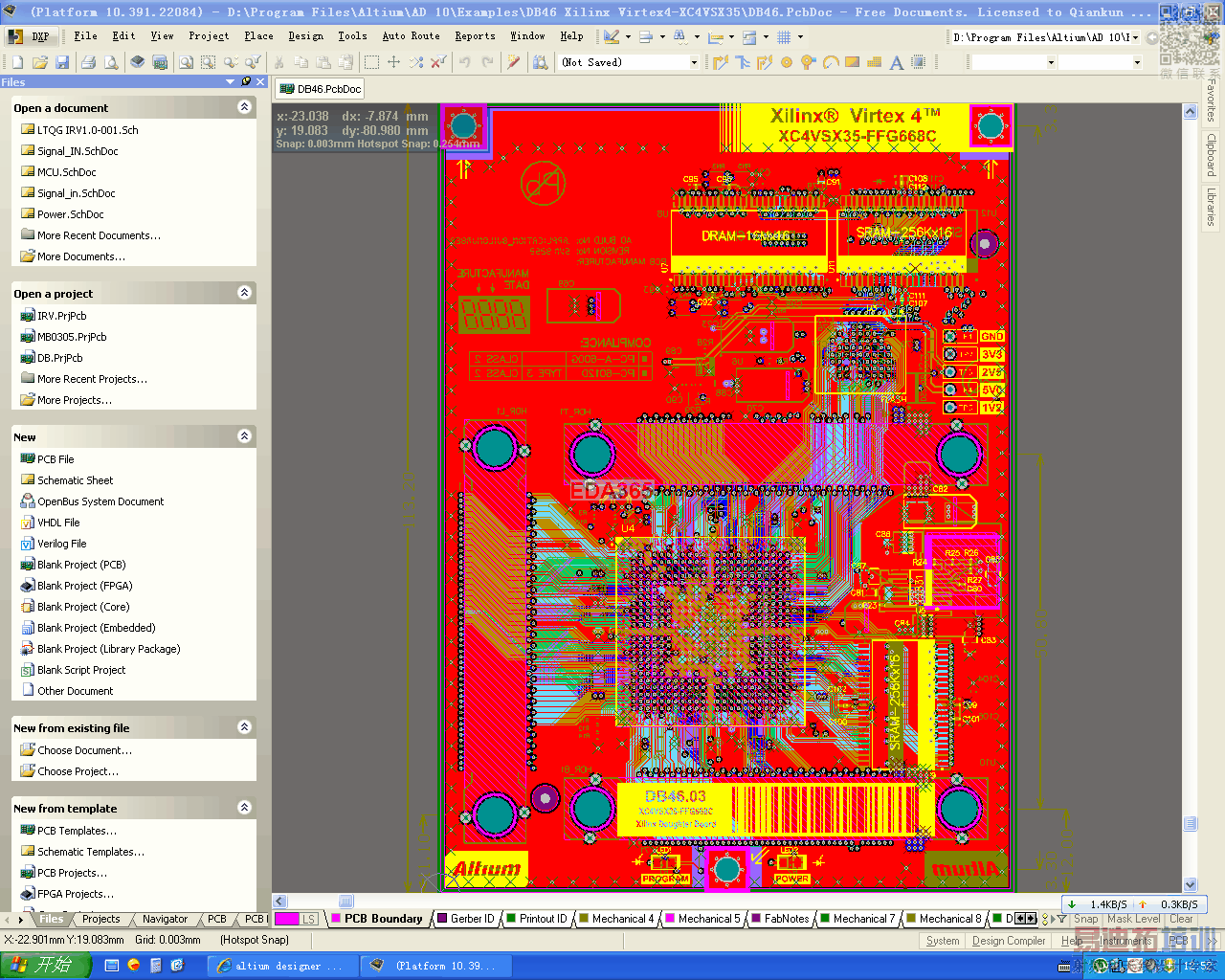The image size is (1225, 980).
Task: Select the Place Polygon Plane tool
Action: [x=874, y=62]
